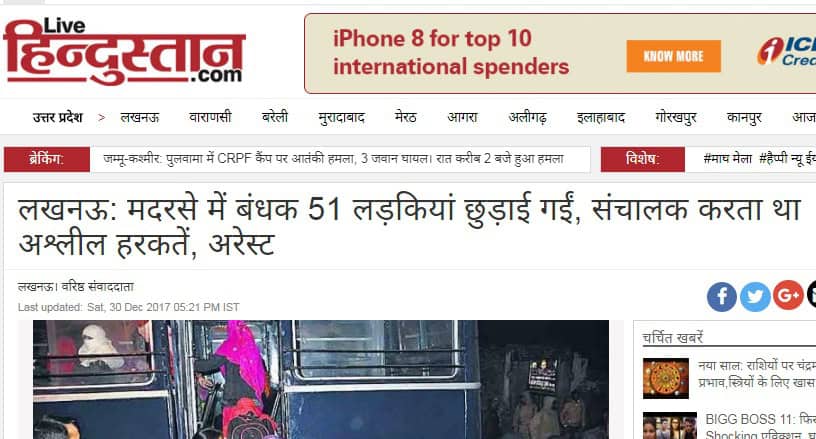Viewport: 816px width, 439px height.
Task: Click the Facebook share icon
Action: click(721, 296)
